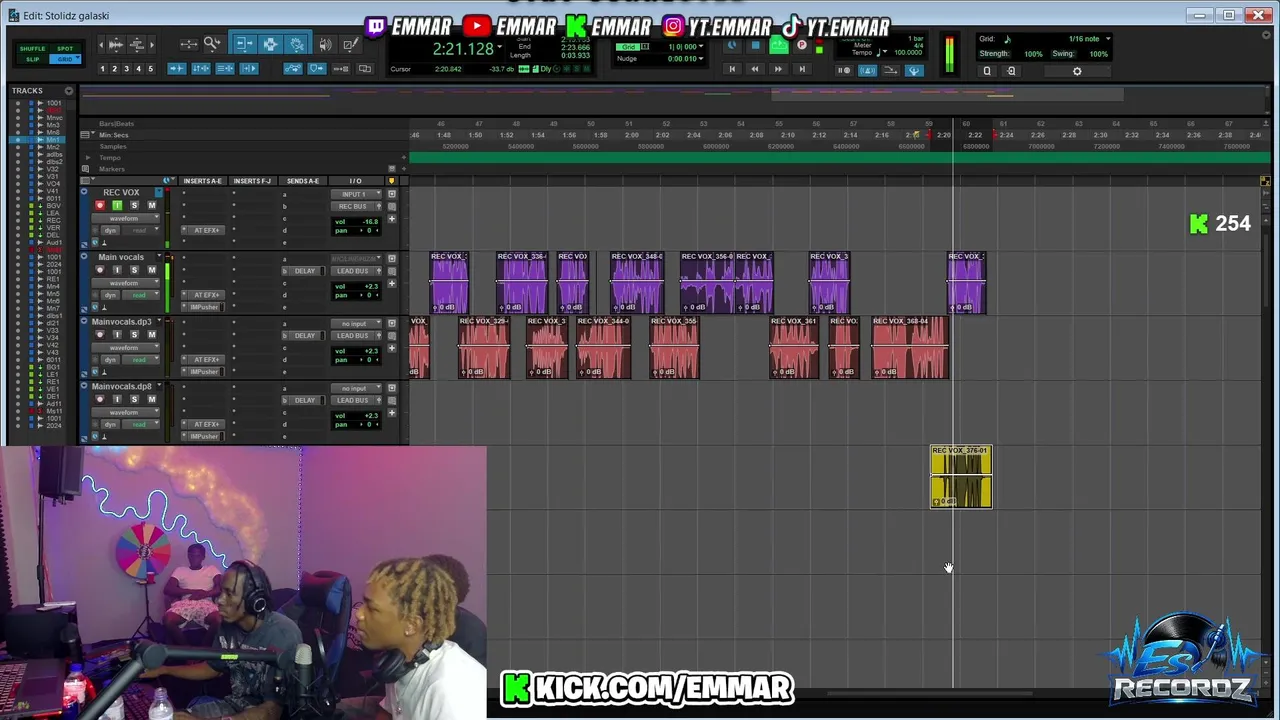Click the Min:Secs ruler label
Screen dimensions: 1280x720
coord(114,135)
